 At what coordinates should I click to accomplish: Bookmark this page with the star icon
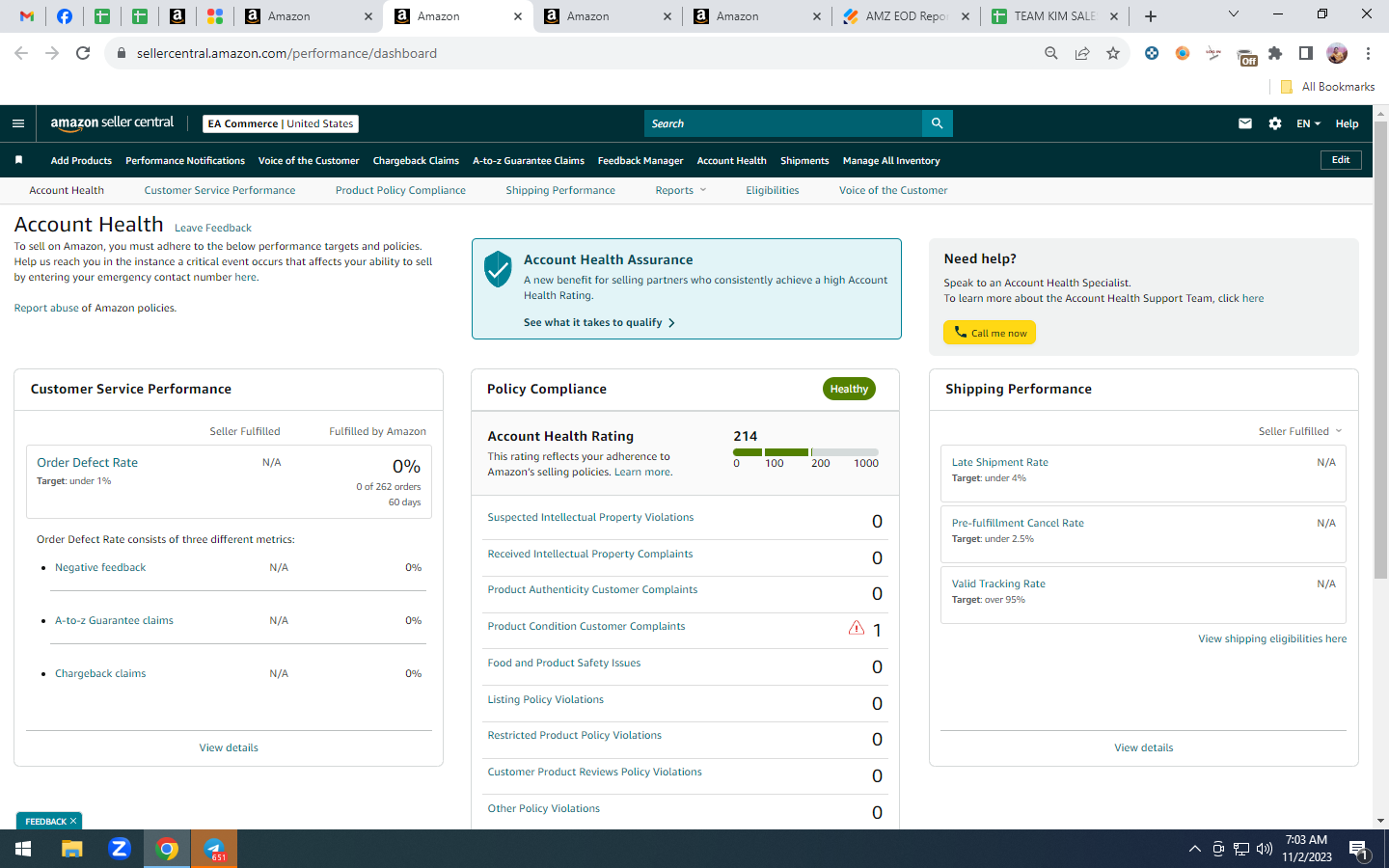click(1113, 53)
